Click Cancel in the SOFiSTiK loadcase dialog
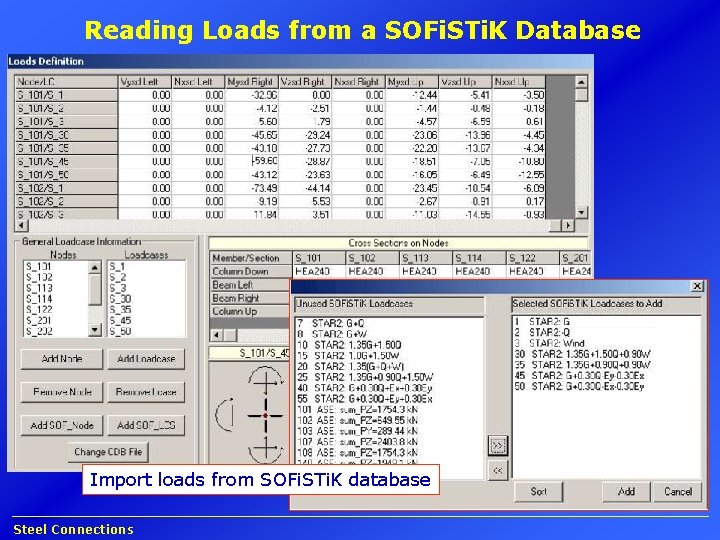 tap(678, 492)
